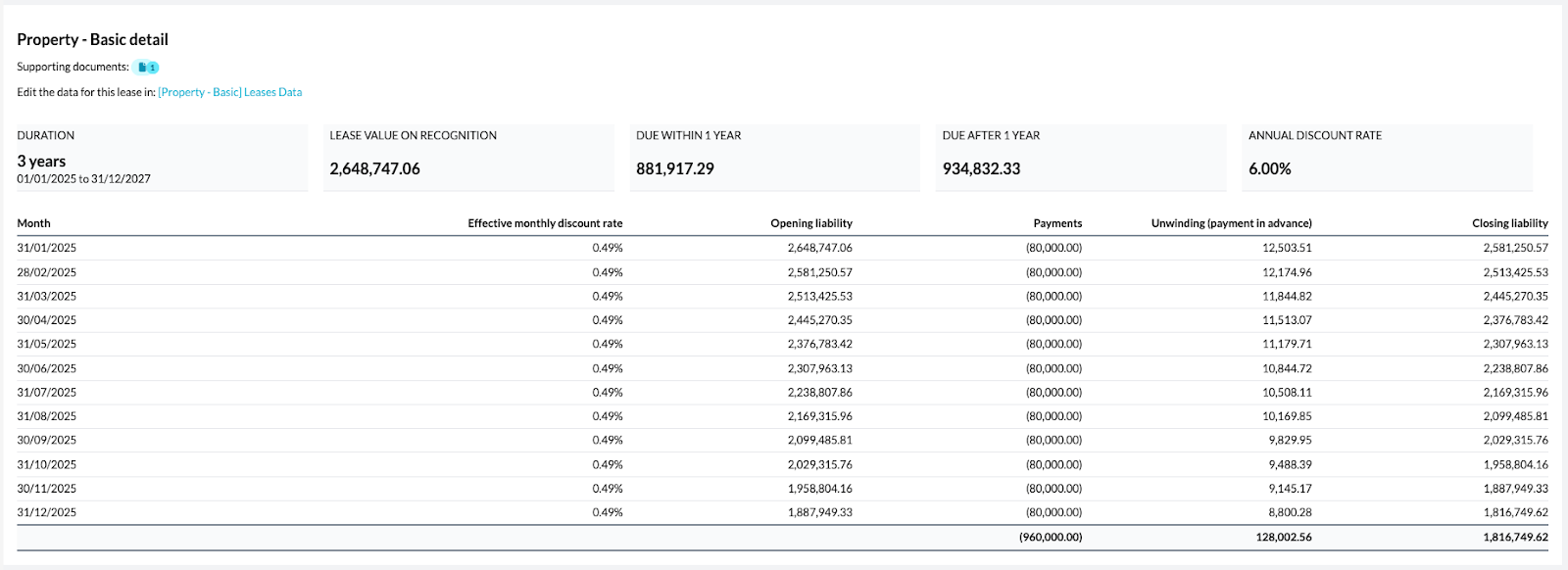1568x570 pixels.
Task: Click the Due After 1 Year value
Action: [x=981, y=168]
